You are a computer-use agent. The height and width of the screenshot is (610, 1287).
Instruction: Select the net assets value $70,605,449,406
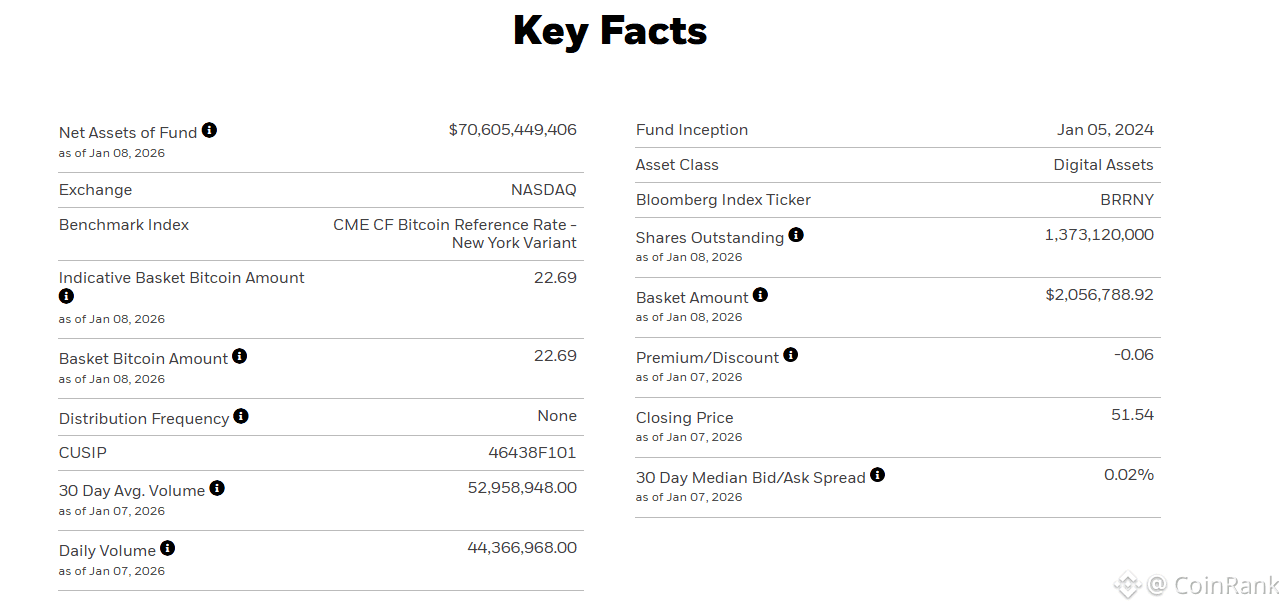(x=512, y=130)
